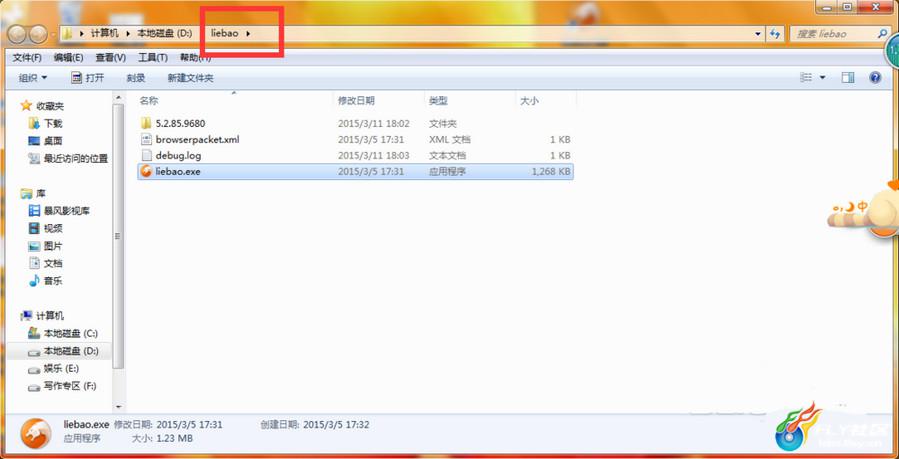
Task: Open the 帮助(H) menu
Action: coord(195,57)
